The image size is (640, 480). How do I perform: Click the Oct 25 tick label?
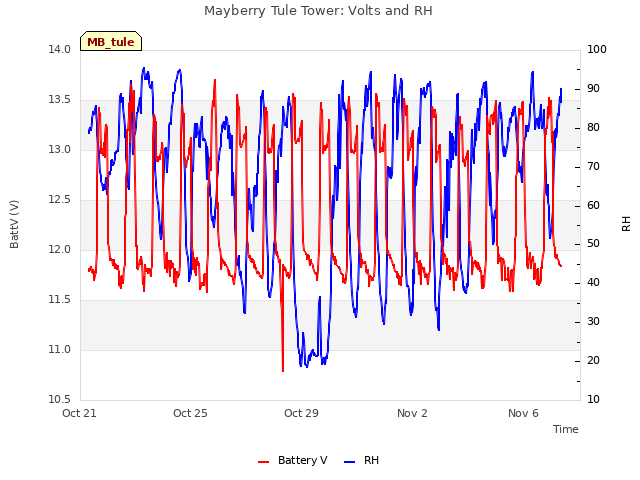(190, 413)
